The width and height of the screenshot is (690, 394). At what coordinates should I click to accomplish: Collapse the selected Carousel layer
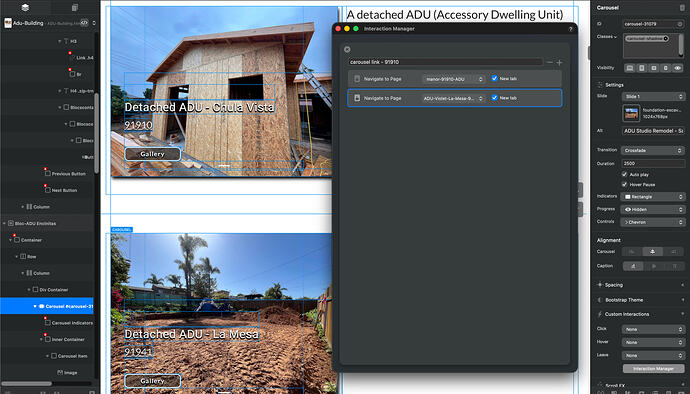[35, 306]
